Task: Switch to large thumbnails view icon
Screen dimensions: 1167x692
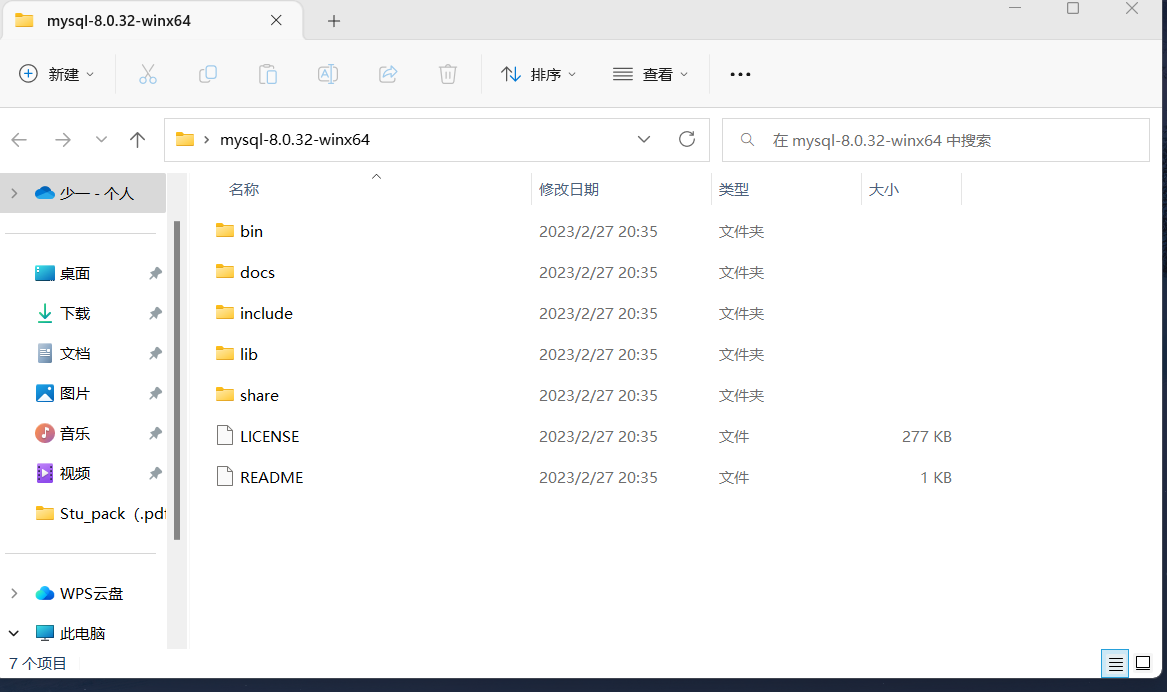Action: [x=1143, y=663]
